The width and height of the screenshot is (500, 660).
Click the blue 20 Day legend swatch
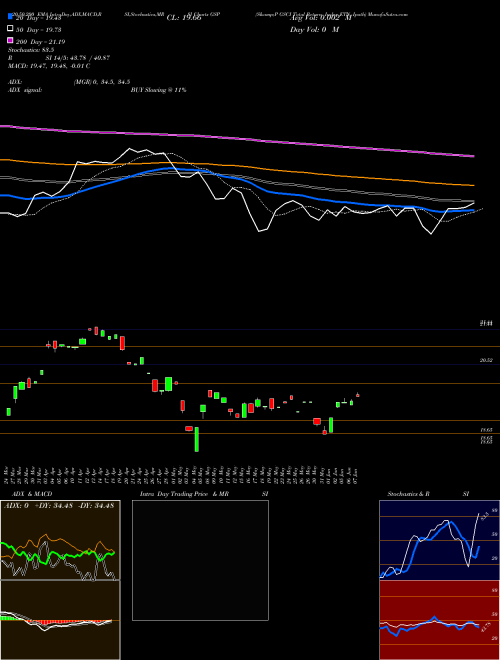tap(10, 16)
